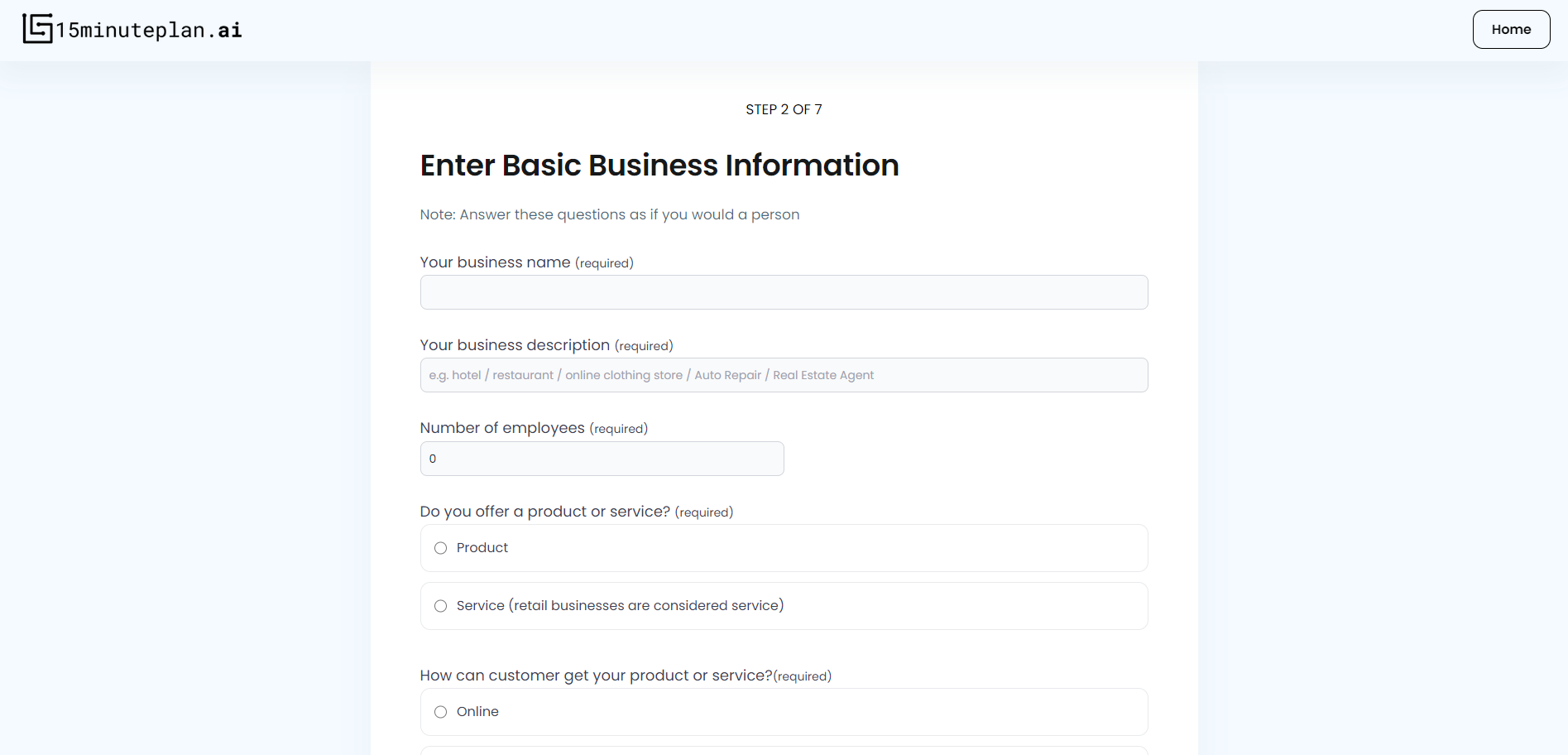Open the Home button
Viewport: 1568px width, 755px height.
tap(1511, 29)
